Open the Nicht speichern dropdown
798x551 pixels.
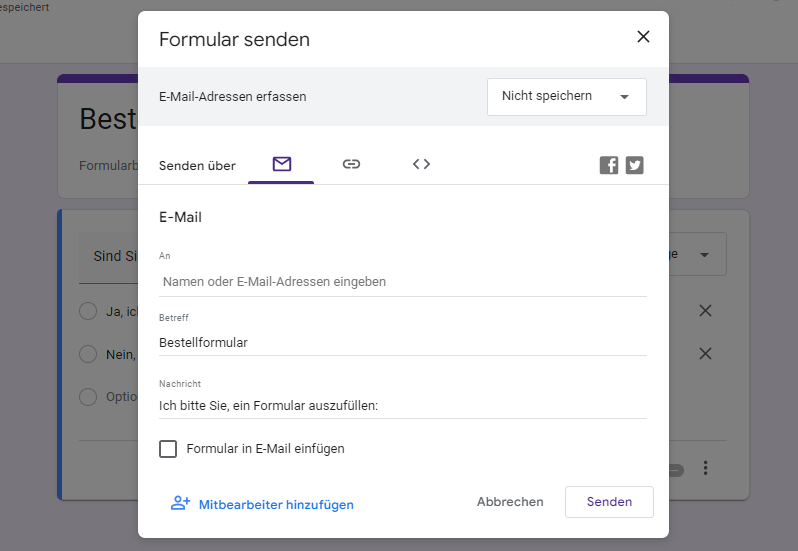(x=566, y=97)
